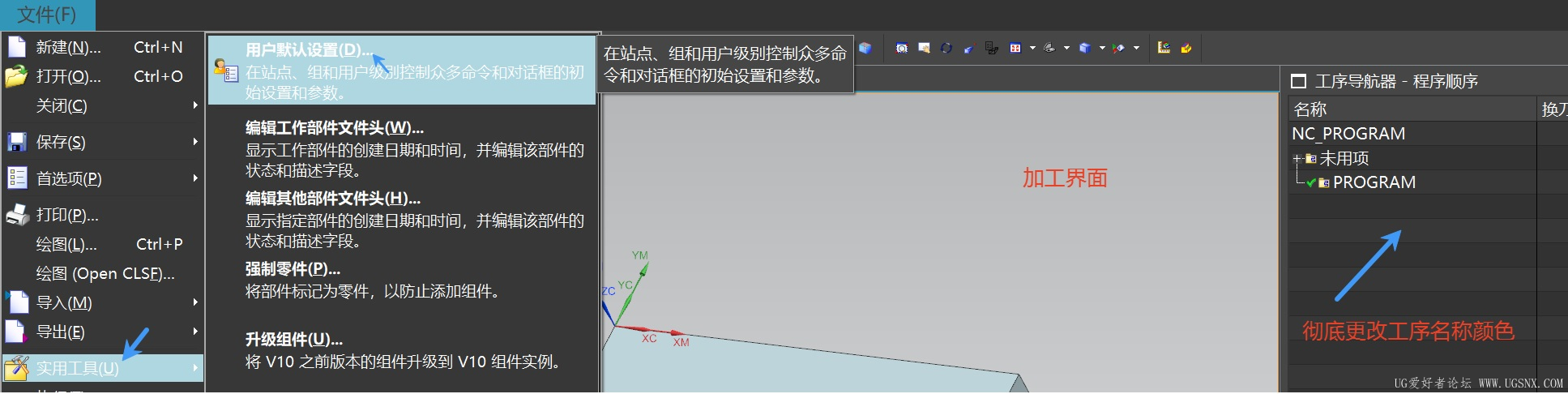The width and height of the screenshot is (1568, 394).
Task: Expand the 未用项 tree node plus
Action: point(1297,159)
